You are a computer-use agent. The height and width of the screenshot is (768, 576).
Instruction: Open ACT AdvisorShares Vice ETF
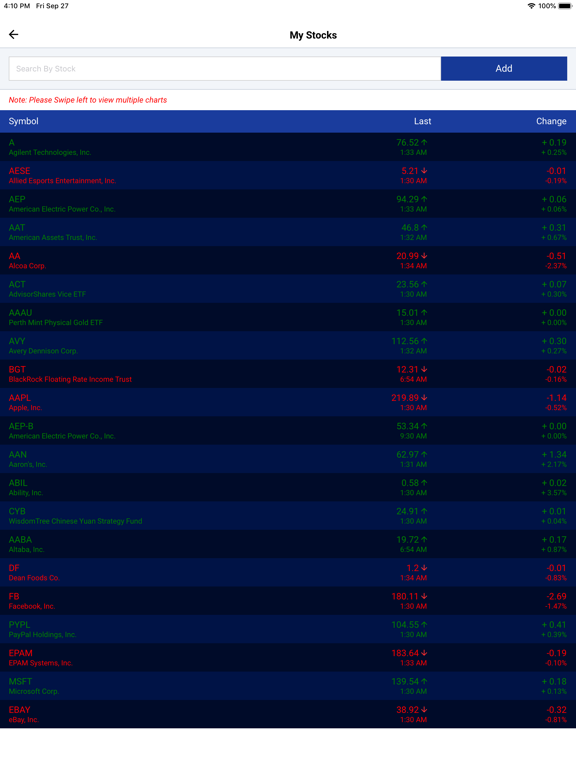pos(288,289)
